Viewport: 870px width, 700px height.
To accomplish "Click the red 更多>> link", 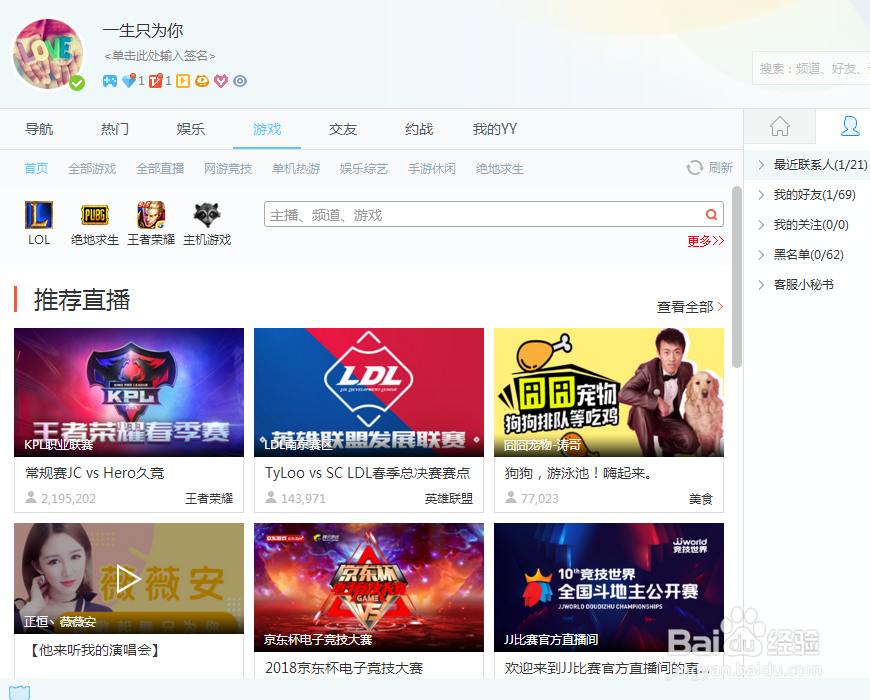I will click(705, 241).
